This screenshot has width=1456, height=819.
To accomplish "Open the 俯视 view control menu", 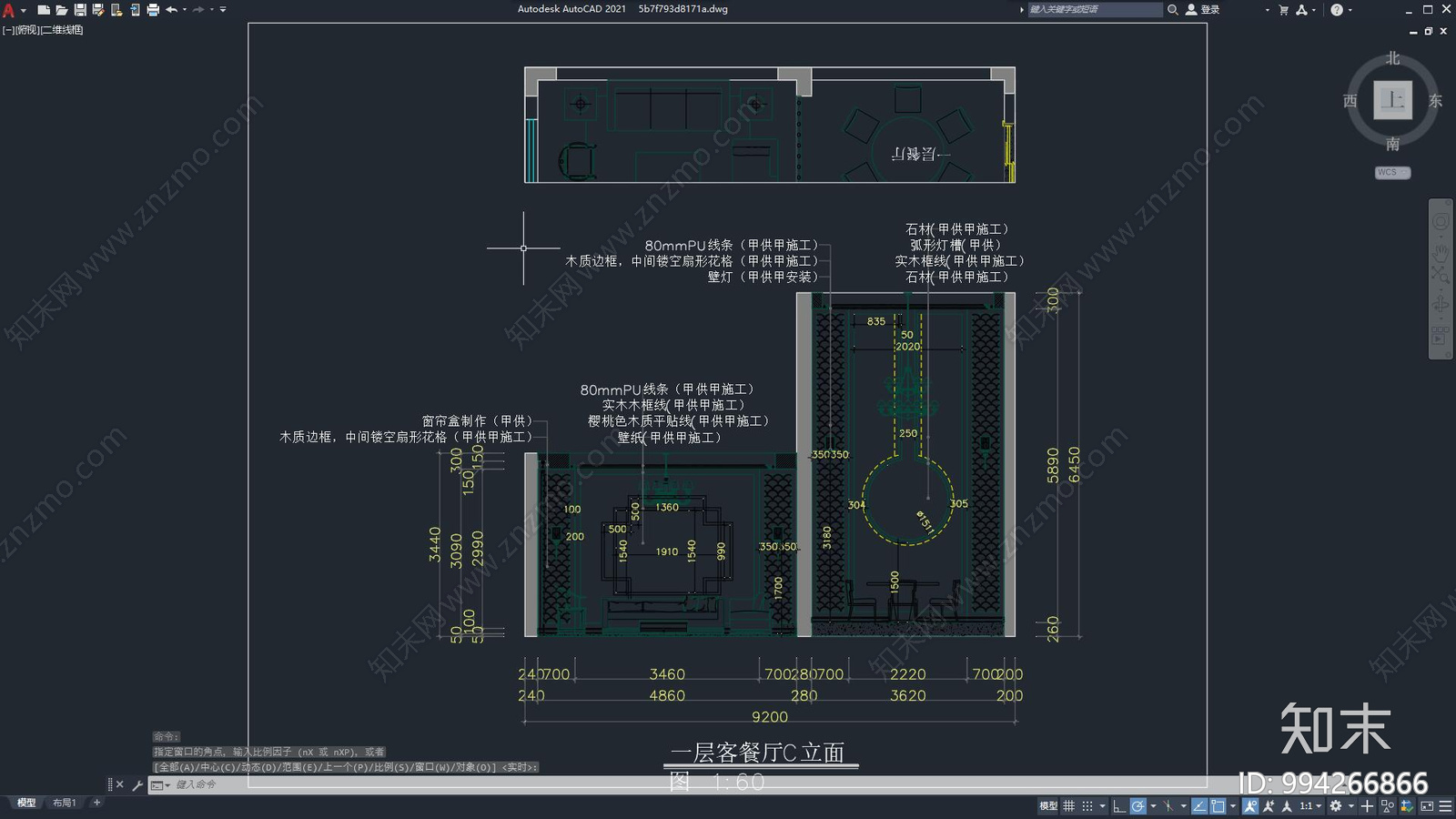I will 28,30.
